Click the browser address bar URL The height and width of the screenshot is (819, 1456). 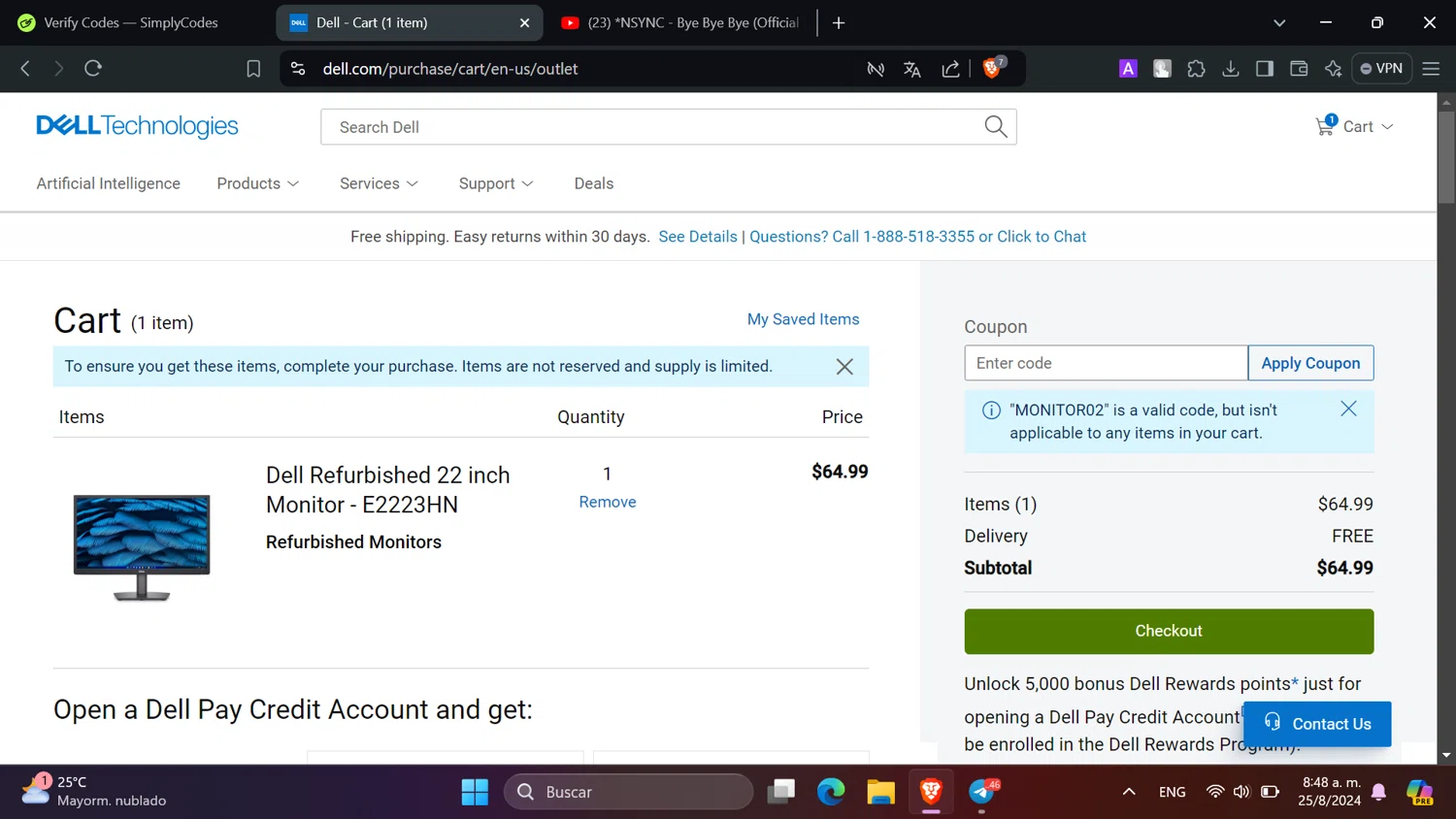pyautogui.click(x=450, y=69)
